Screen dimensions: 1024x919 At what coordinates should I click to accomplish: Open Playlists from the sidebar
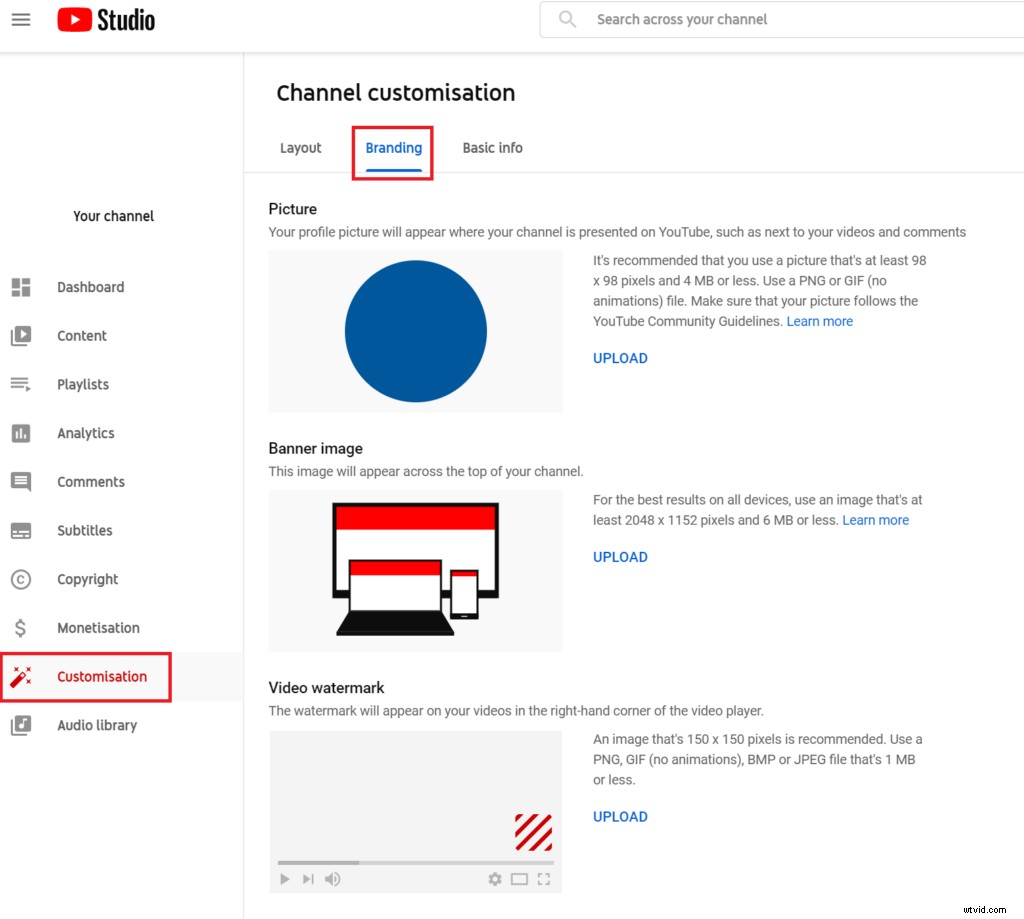[21, 384]
